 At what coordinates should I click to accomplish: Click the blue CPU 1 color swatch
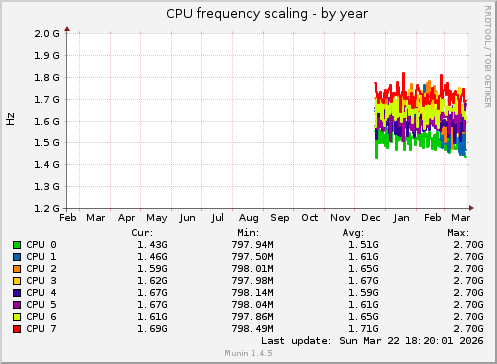click(x=17, y=257)
